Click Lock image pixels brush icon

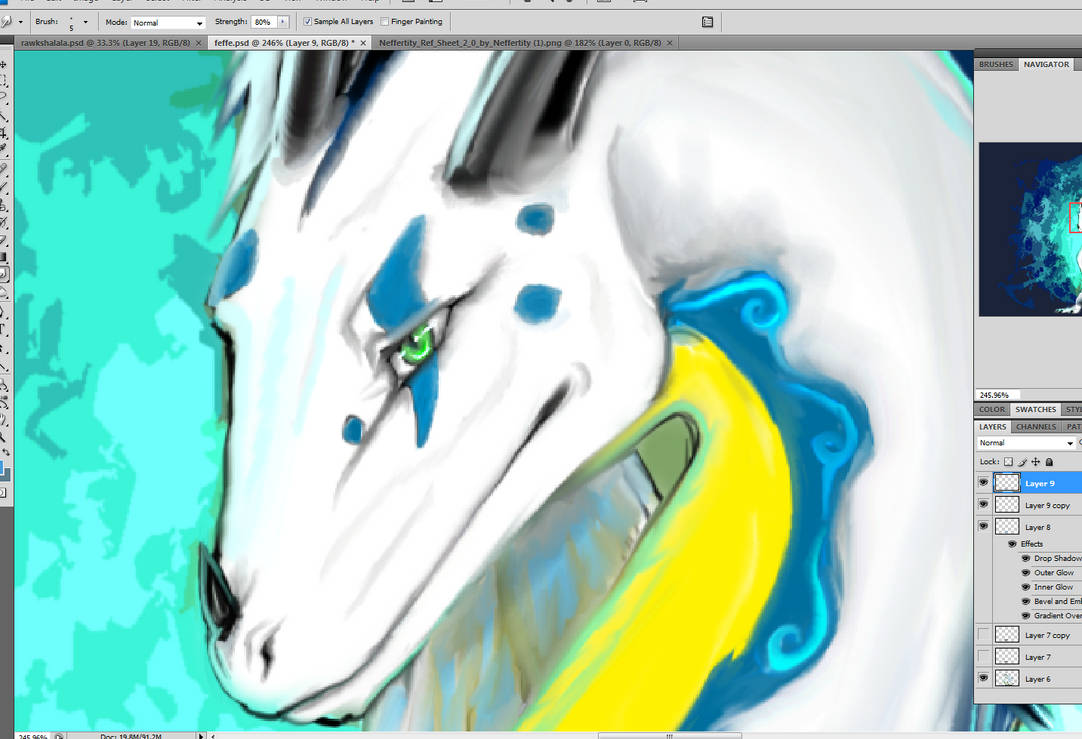pos(1022,462)
